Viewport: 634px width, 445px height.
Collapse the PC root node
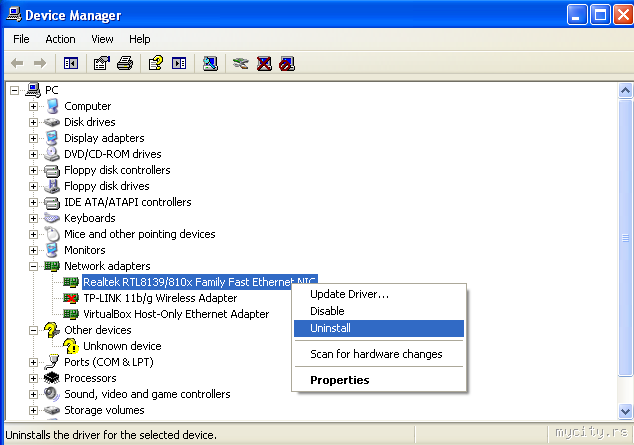pyautogui.click(x=15, y=90)
